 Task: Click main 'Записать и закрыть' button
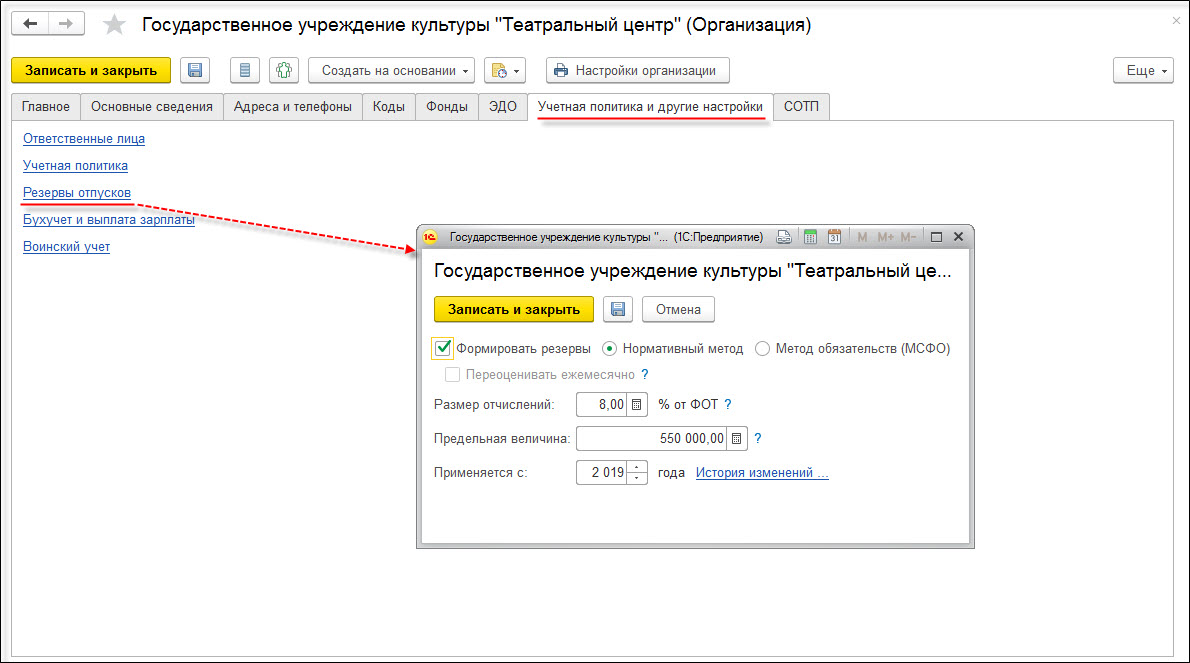pos(91,71)
